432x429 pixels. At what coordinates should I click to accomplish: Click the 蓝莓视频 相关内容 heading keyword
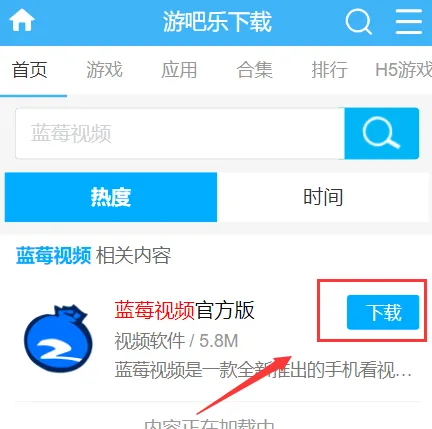point(54,256)
